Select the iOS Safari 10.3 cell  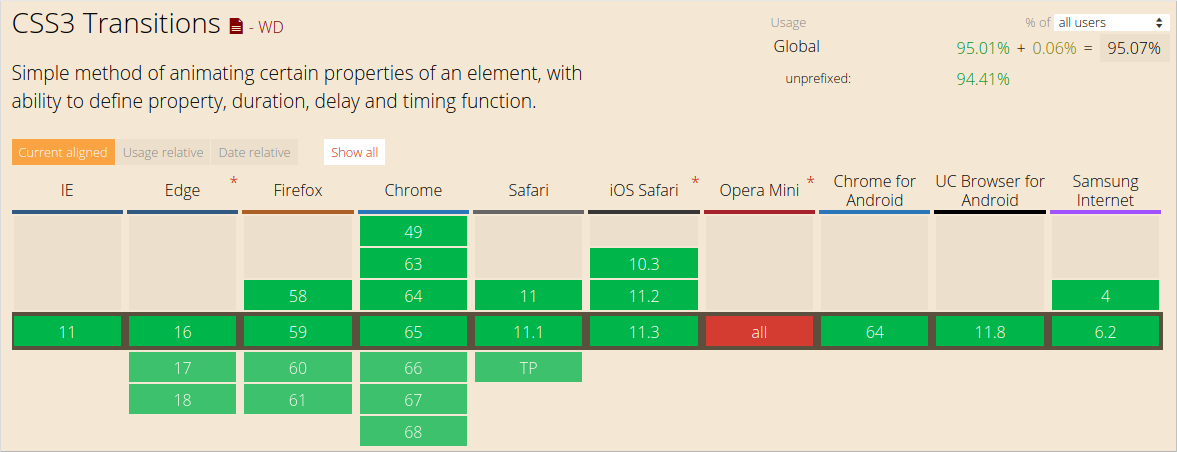tap(644, 264)
